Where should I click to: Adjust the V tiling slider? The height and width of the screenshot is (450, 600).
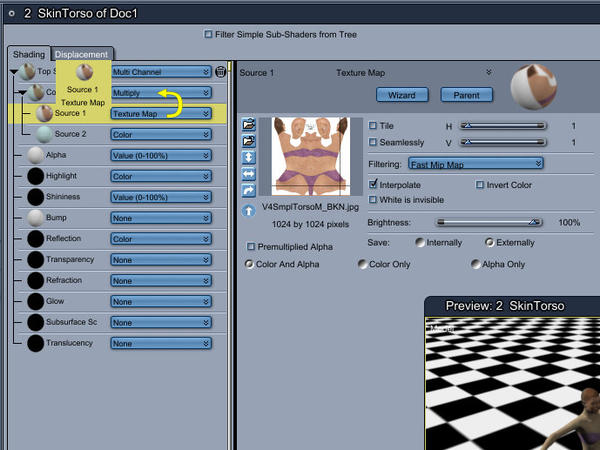[503, 142]
